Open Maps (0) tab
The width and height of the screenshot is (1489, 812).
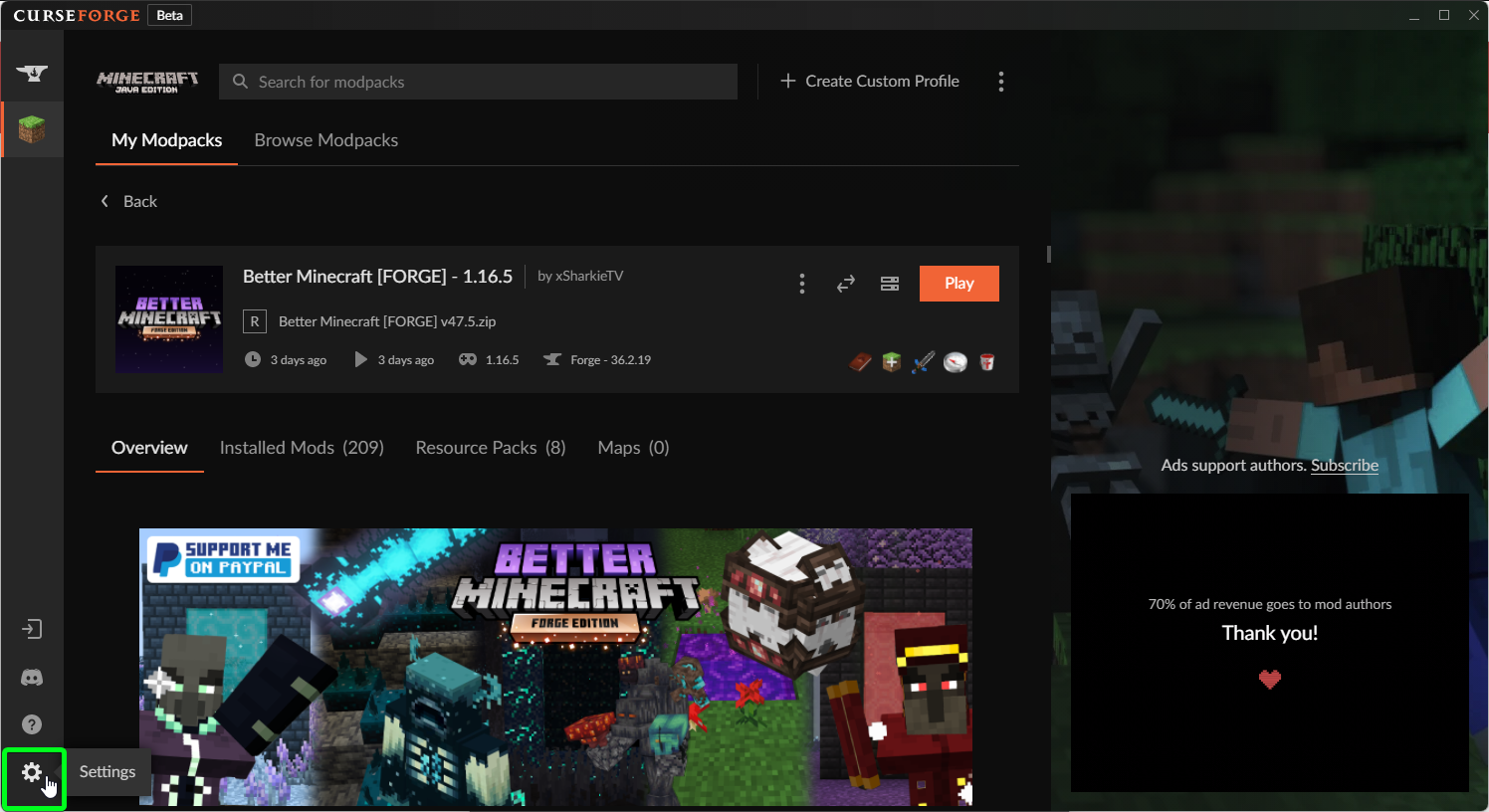click(x=633, y=448)
